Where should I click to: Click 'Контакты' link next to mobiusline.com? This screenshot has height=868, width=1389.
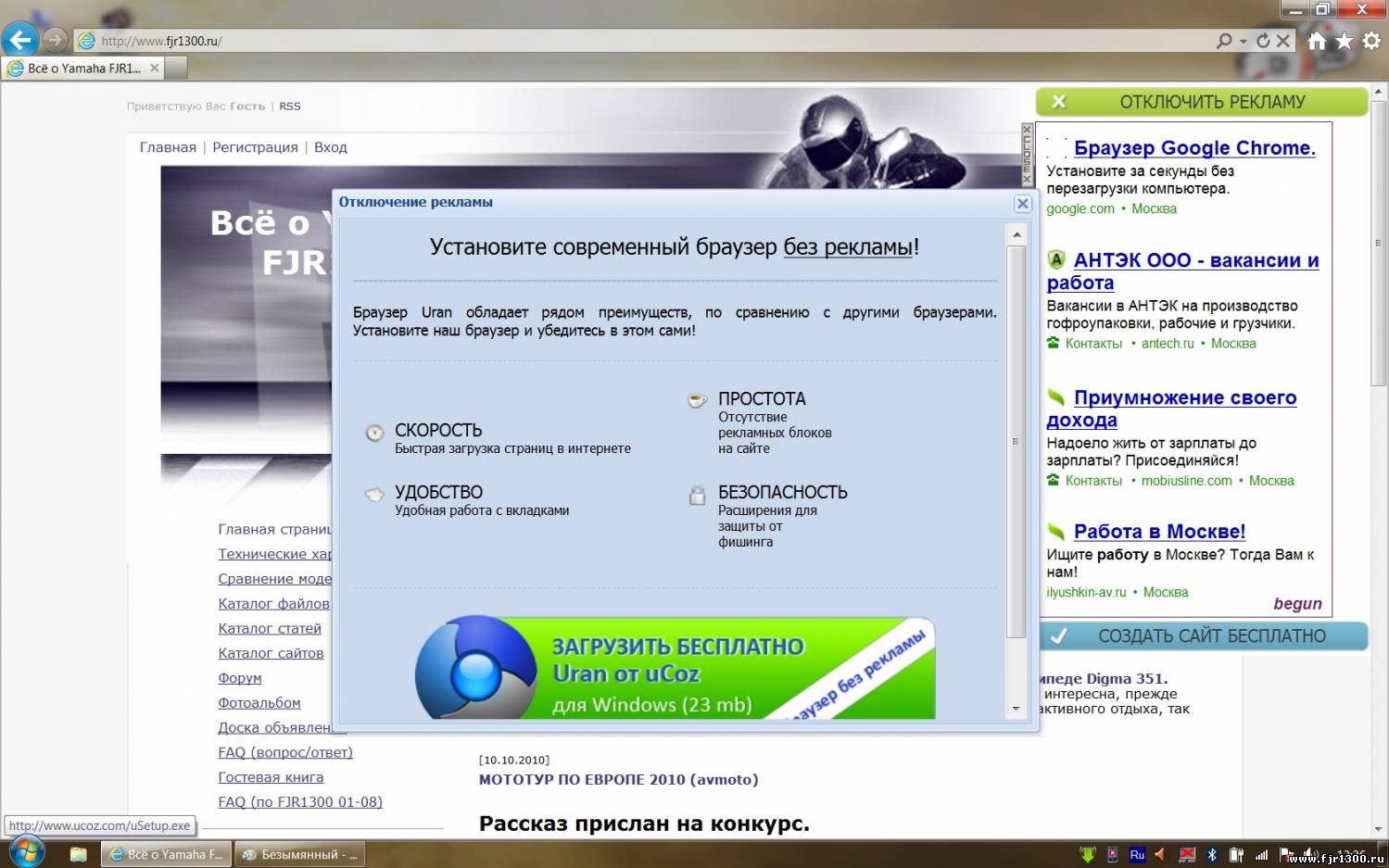pyautogui.click(x=1093, y=481)
